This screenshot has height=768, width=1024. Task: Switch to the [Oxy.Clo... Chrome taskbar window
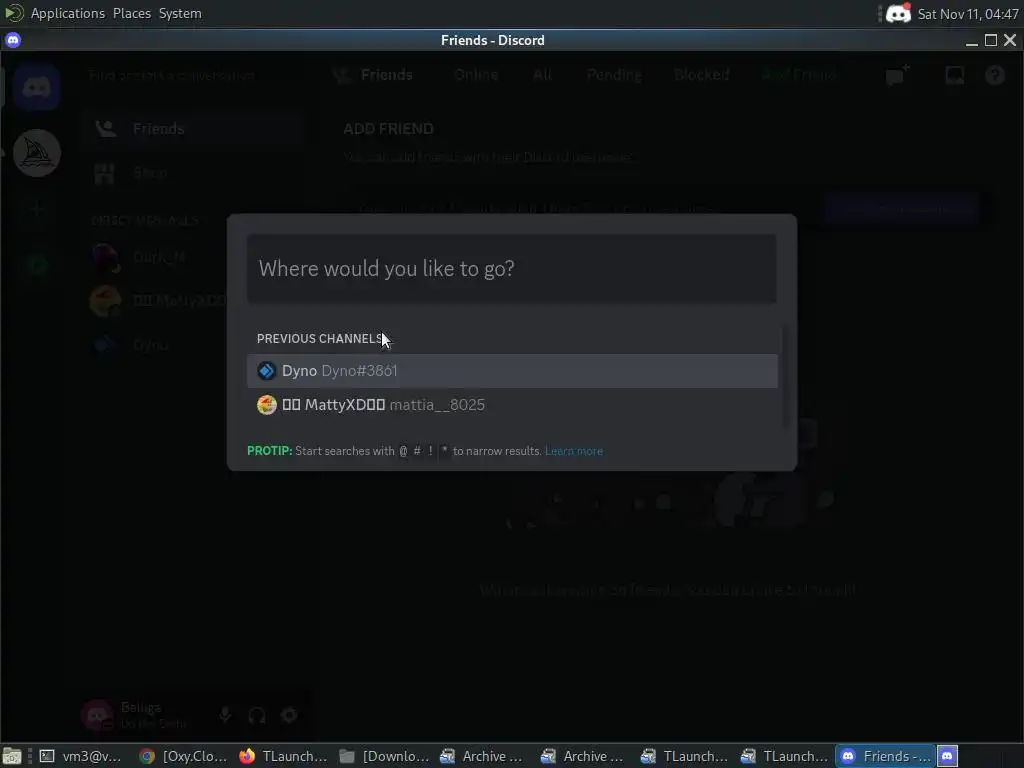(184, 756)
